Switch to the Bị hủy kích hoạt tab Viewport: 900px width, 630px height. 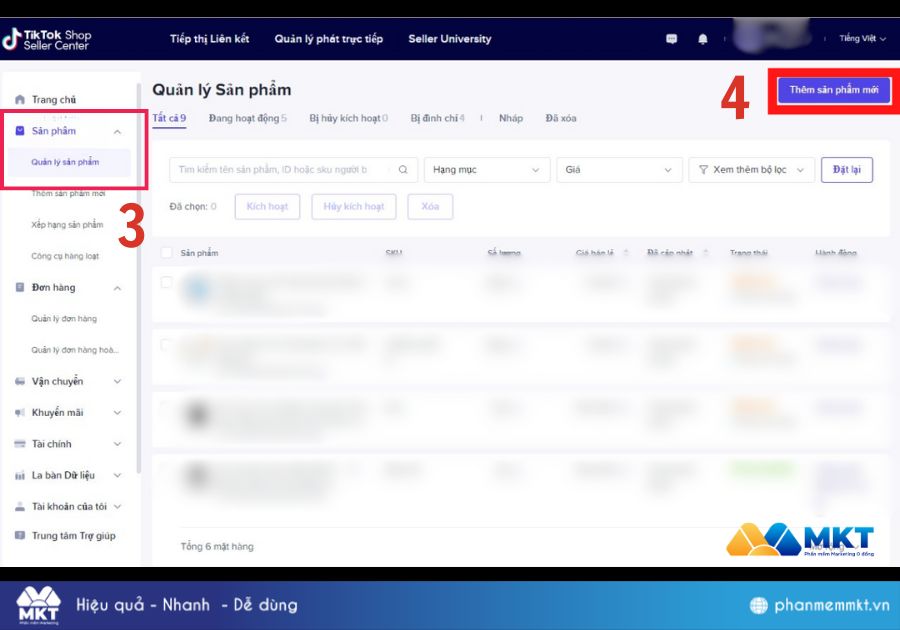coord(348,118)
